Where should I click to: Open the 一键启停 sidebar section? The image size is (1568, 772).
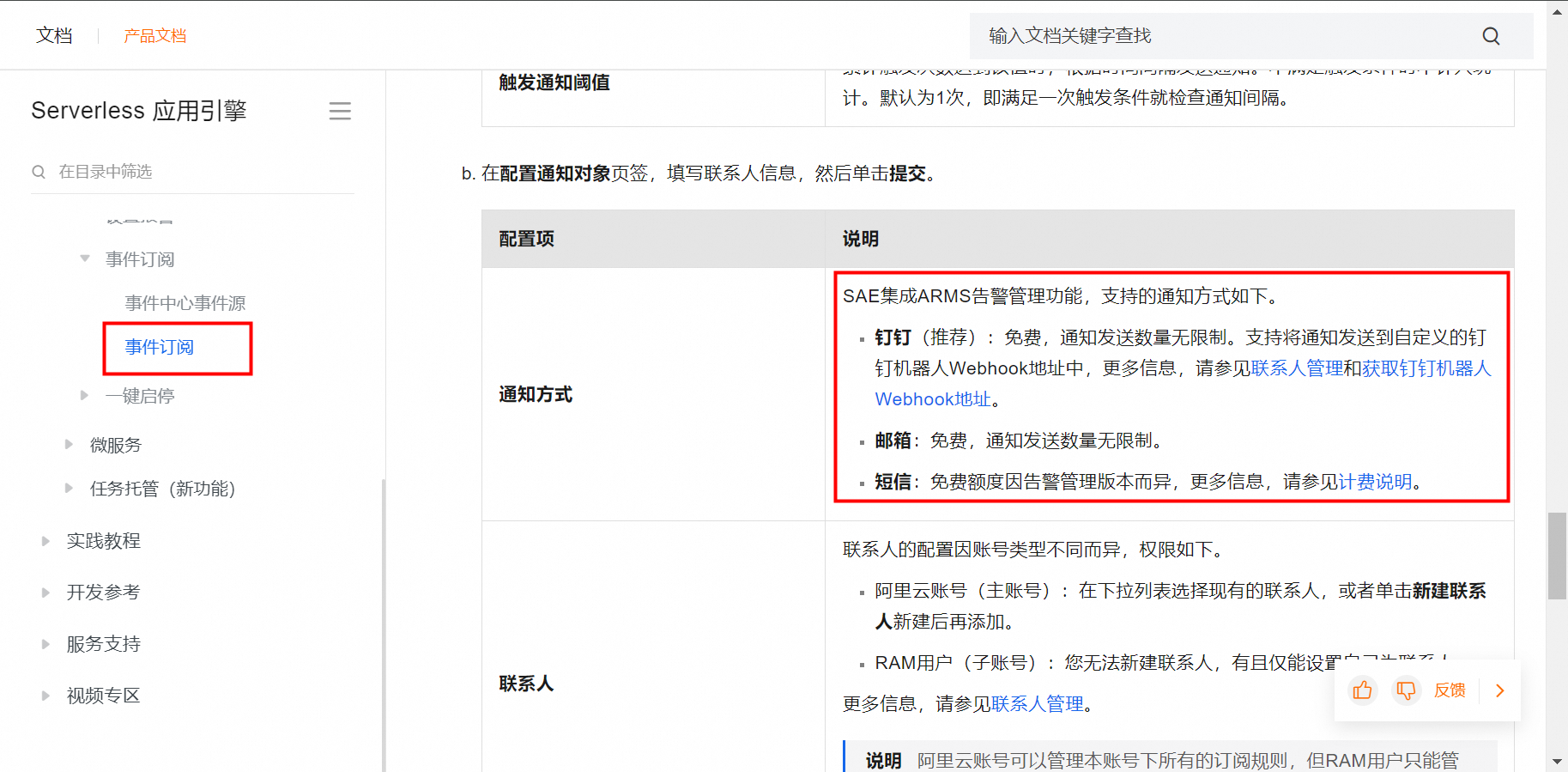tap(140, 396)
